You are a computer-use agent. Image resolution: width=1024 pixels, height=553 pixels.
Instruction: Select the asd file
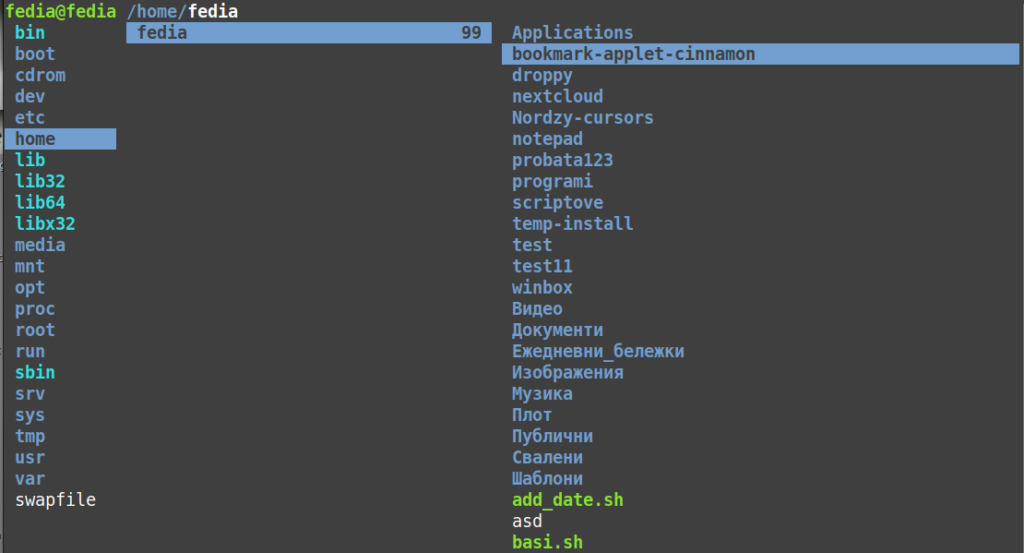527,521
